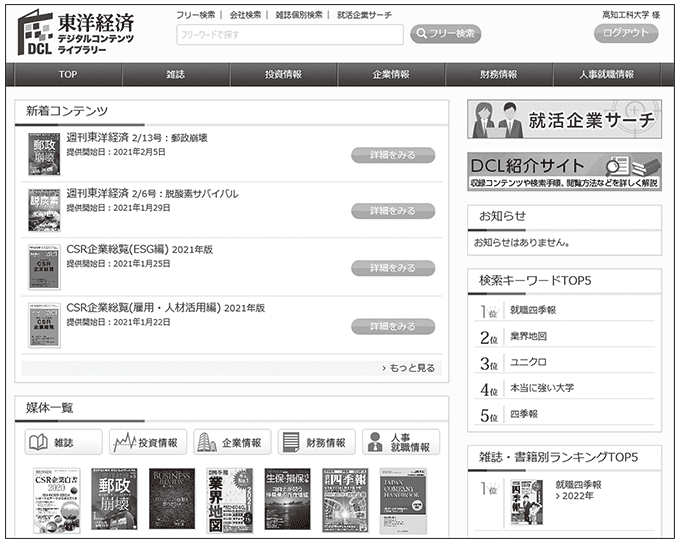Click the 人事就職情報 media button with the person icon
The height and width of the screenshot is (544, 680).
pyautogui.click(x=401, y=442)
